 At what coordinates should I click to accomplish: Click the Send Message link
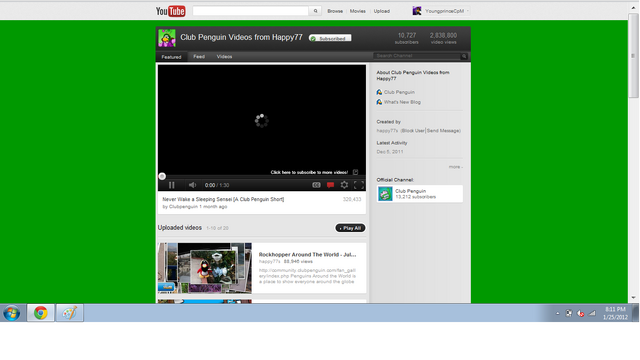(x=443, y=131)
